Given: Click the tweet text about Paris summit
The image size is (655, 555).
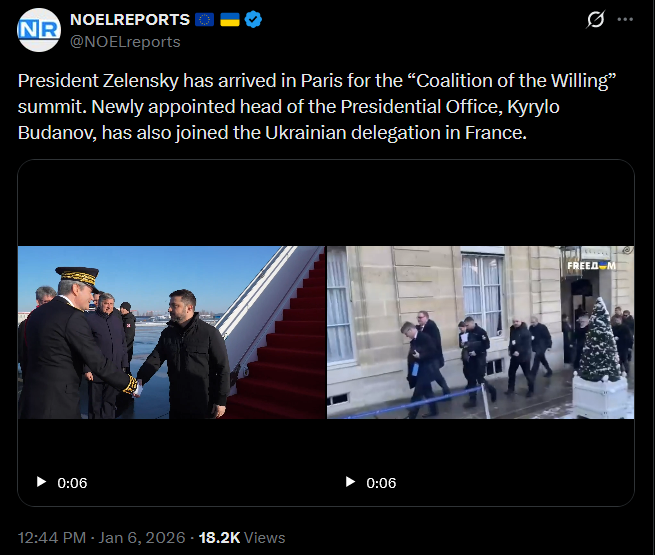Looking at the screenshot, I should (x=317, y=106).
